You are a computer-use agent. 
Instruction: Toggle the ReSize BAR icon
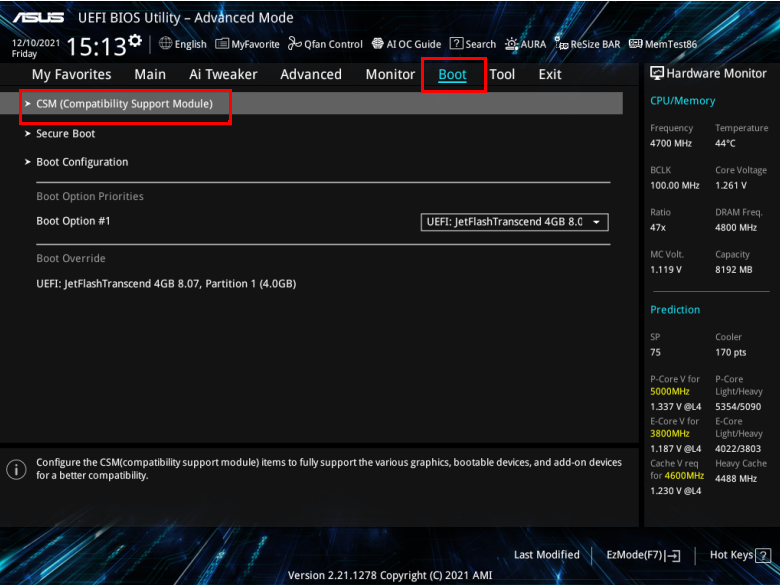pyautogui.click(x=561, y=44)
